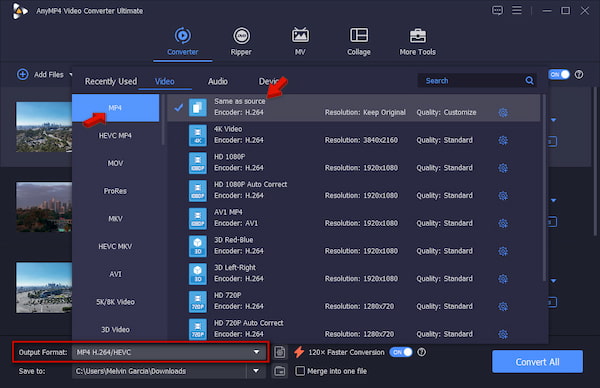Switch to Audio tab
This screenshot has height=388, width=600.
tap(218, 81)
